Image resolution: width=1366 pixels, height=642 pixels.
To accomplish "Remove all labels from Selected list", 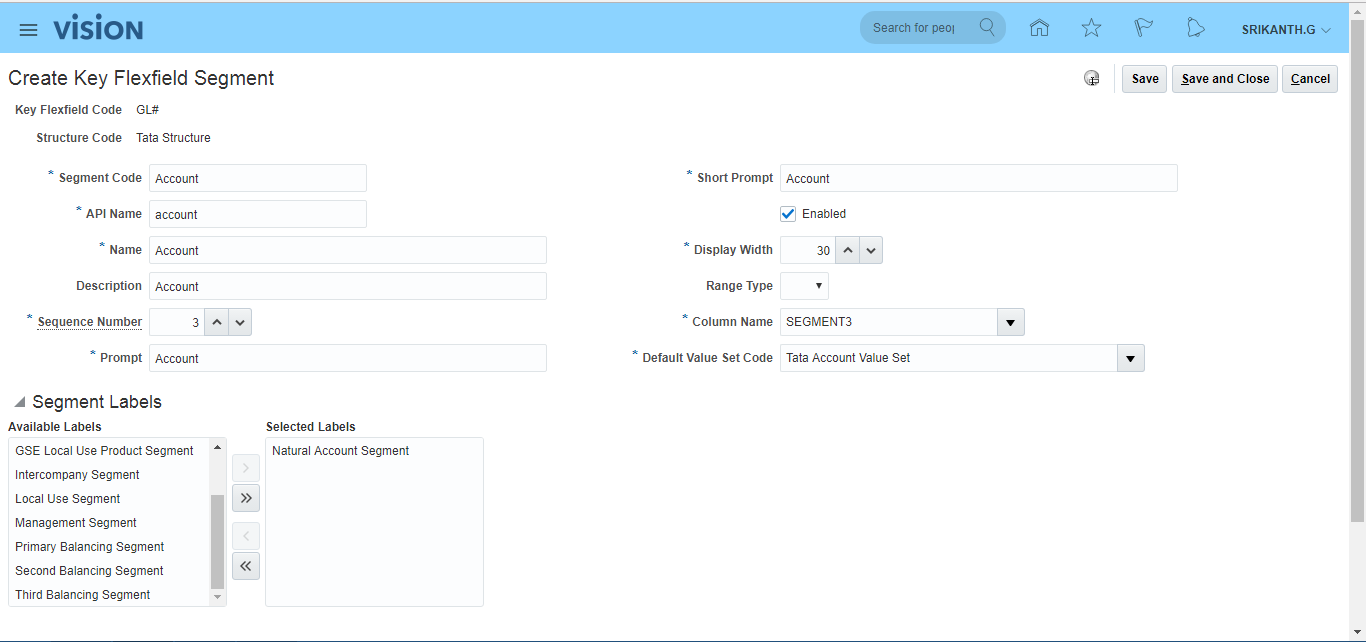I will click(x=245, y=566).
